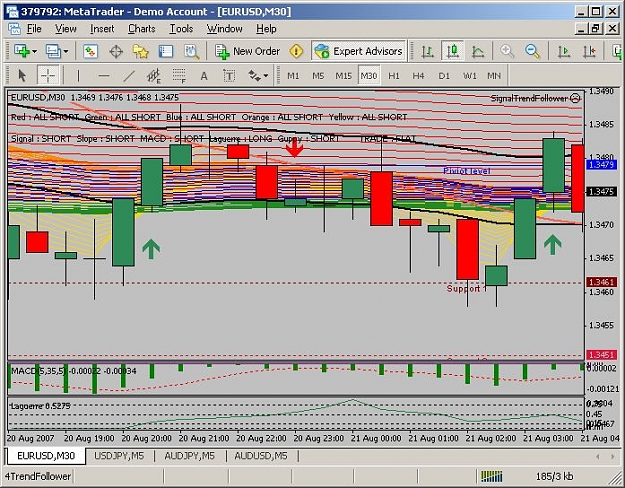Select the horizontal line drawing tool

point(104,75)
